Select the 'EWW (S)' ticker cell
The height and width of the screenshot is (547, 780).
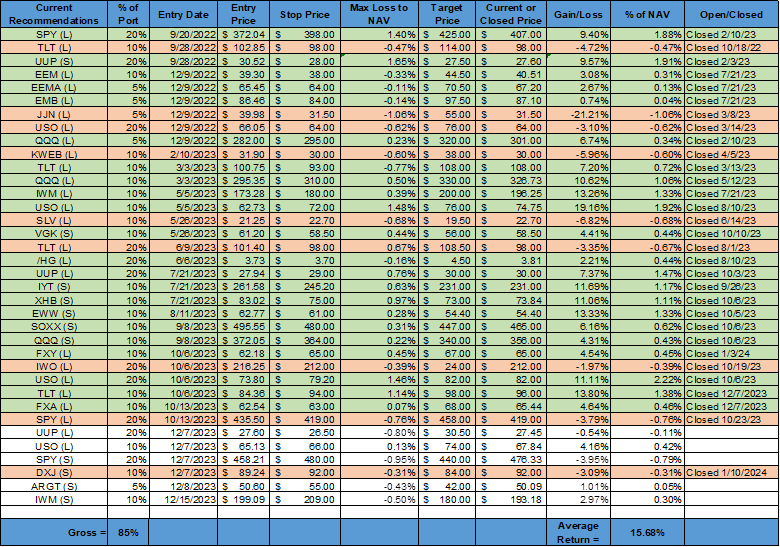tap(54, 313)
